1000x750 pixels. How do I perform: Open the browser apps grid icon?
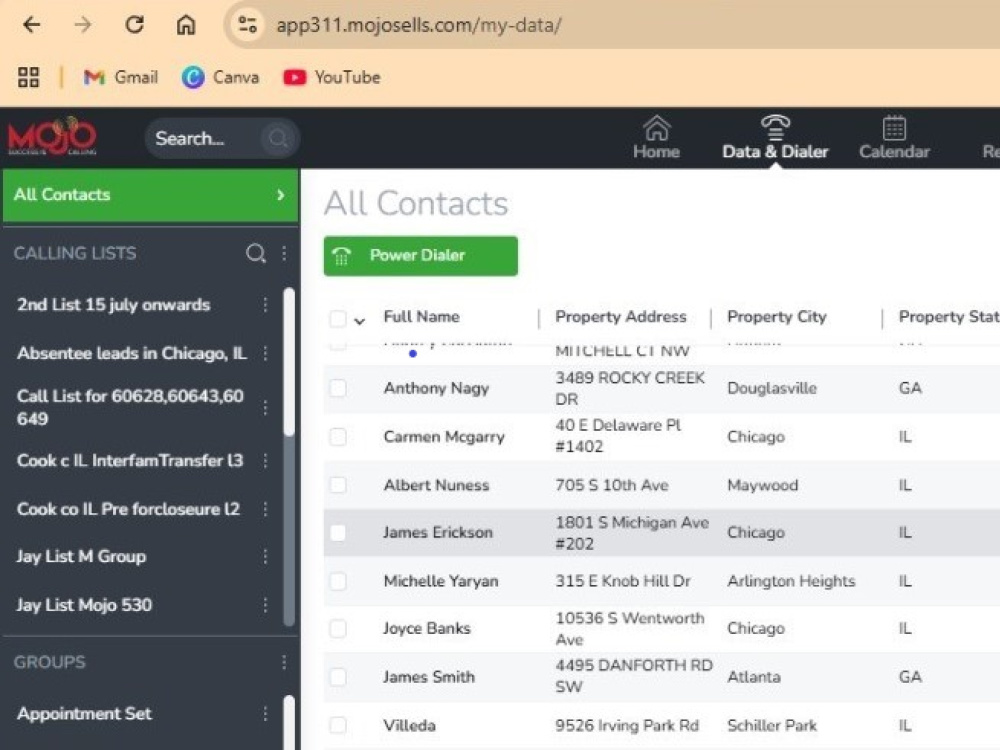coord(28,77)
